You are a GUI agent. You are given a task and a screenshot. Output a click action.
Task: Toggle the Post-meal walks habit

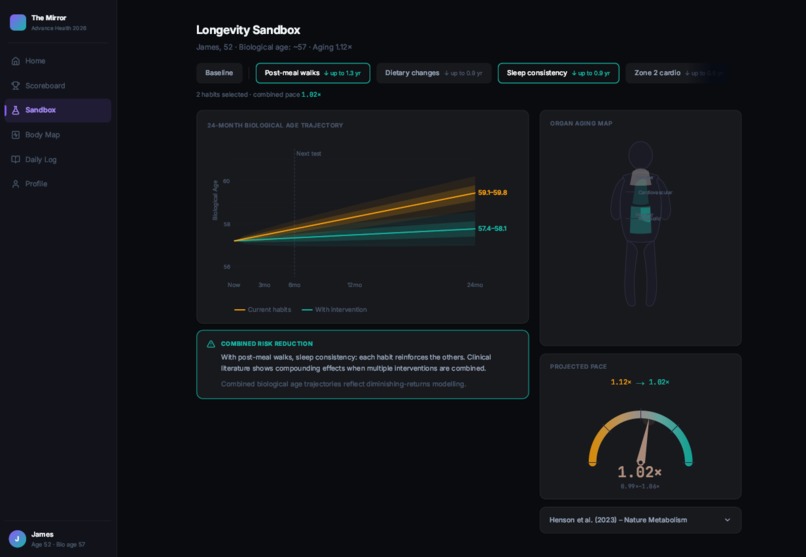click(313, 73)
